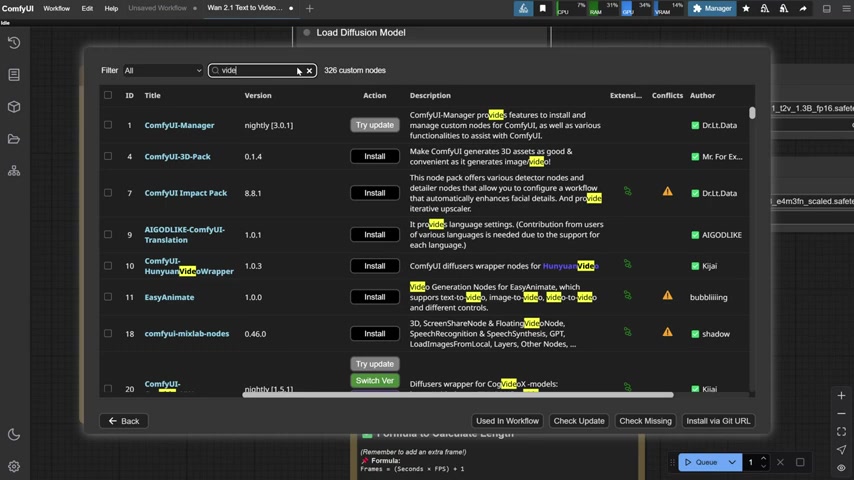Click the bookmark icon in top bar
This screenshot has height=480, width=854.
542,8
